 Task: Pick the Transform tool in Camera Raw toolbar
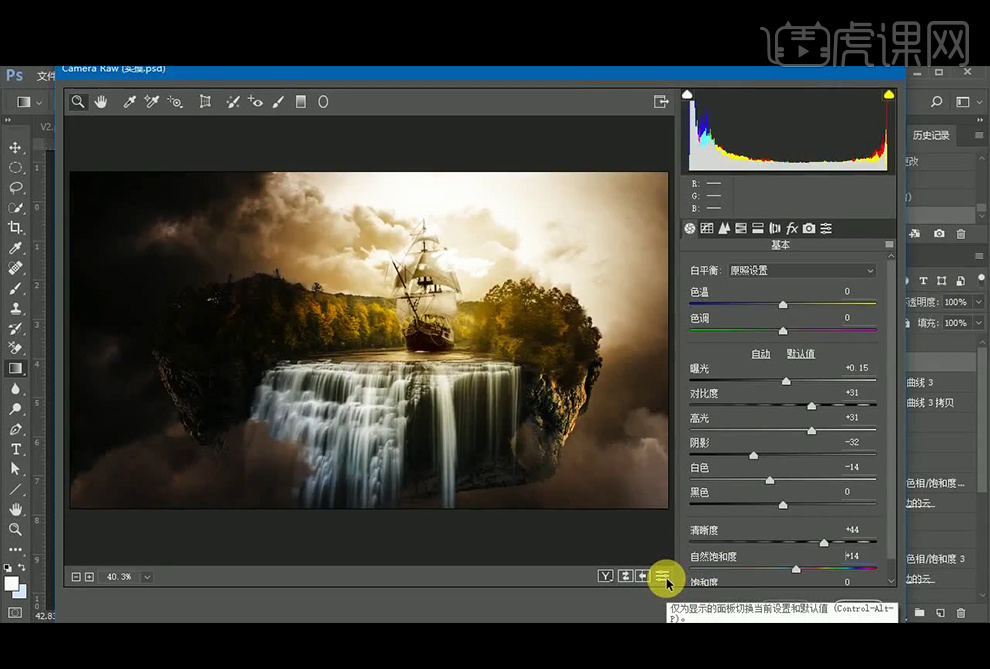pyautogui.click(x=205, y=102)
